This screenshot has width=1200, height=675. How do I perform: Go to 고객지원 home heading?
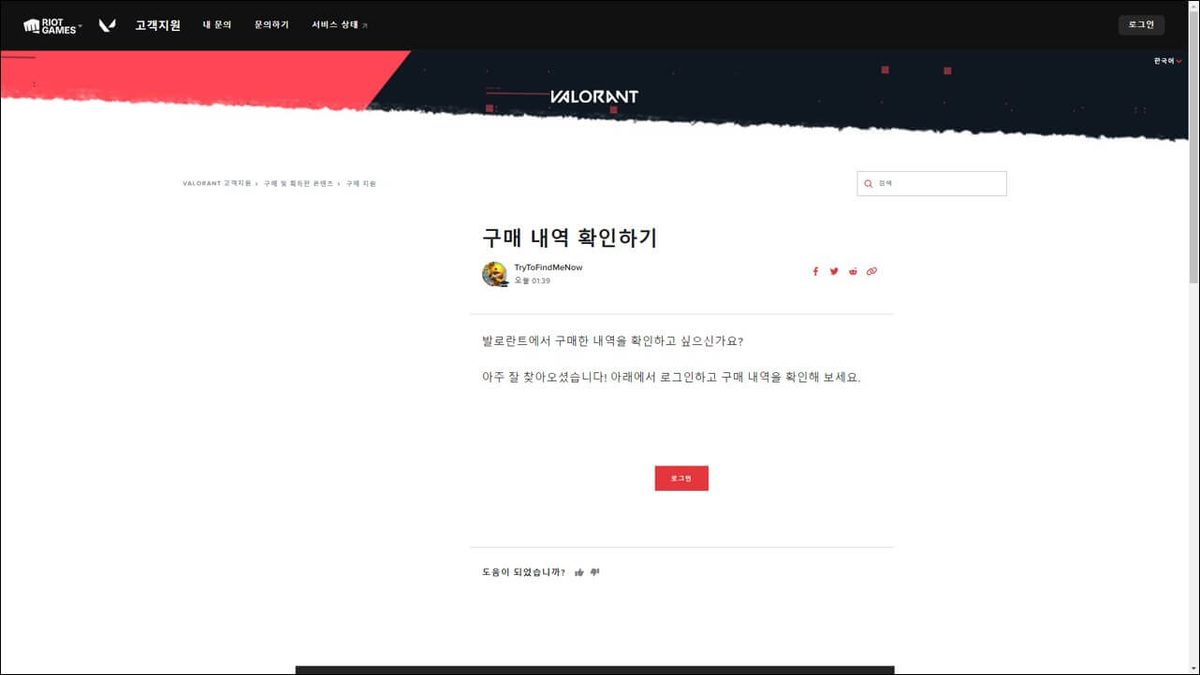click(158, 25)
